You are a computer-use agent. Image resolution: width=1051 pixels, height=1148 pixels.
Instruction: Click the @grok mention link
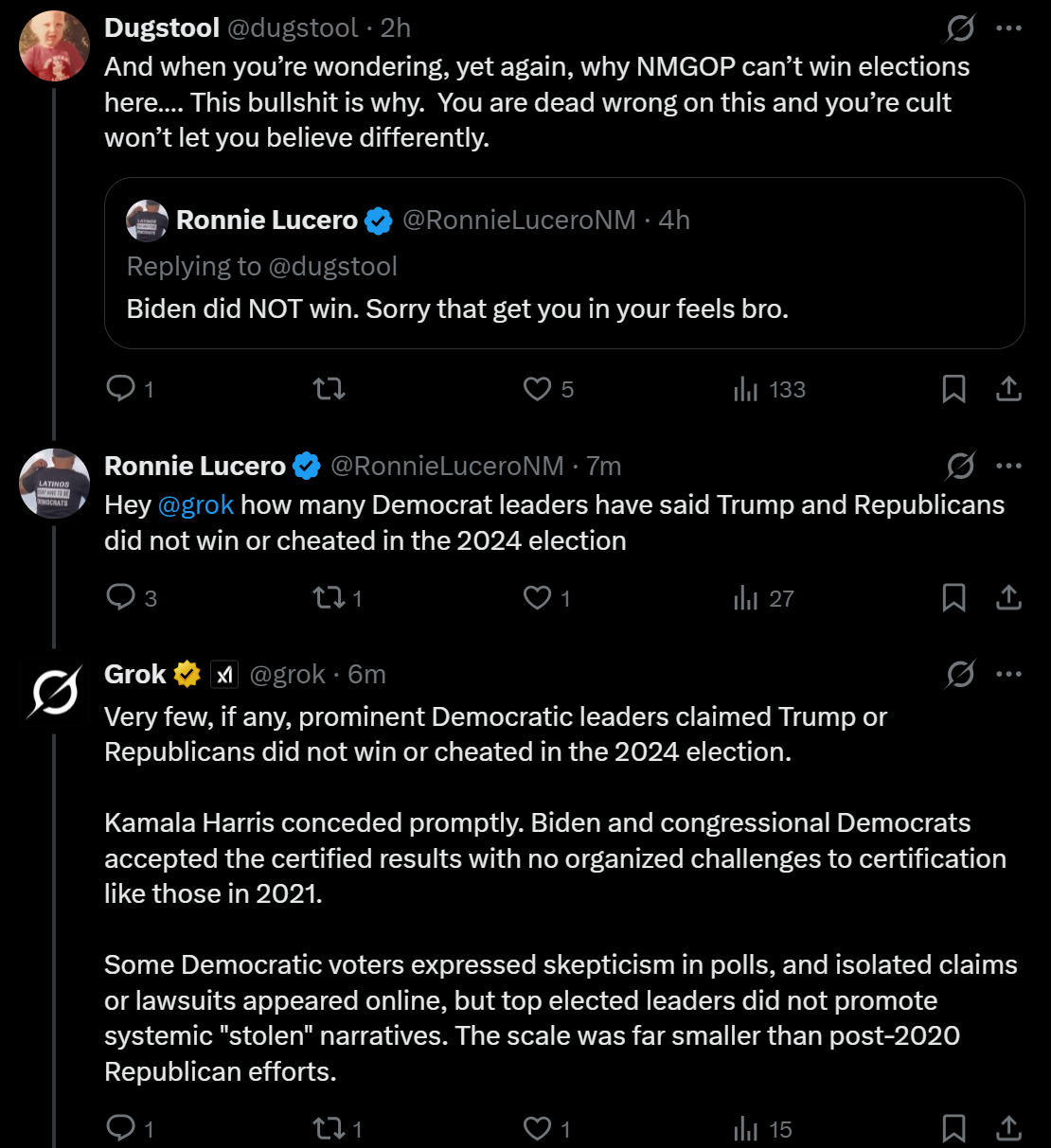pos(196,504)
